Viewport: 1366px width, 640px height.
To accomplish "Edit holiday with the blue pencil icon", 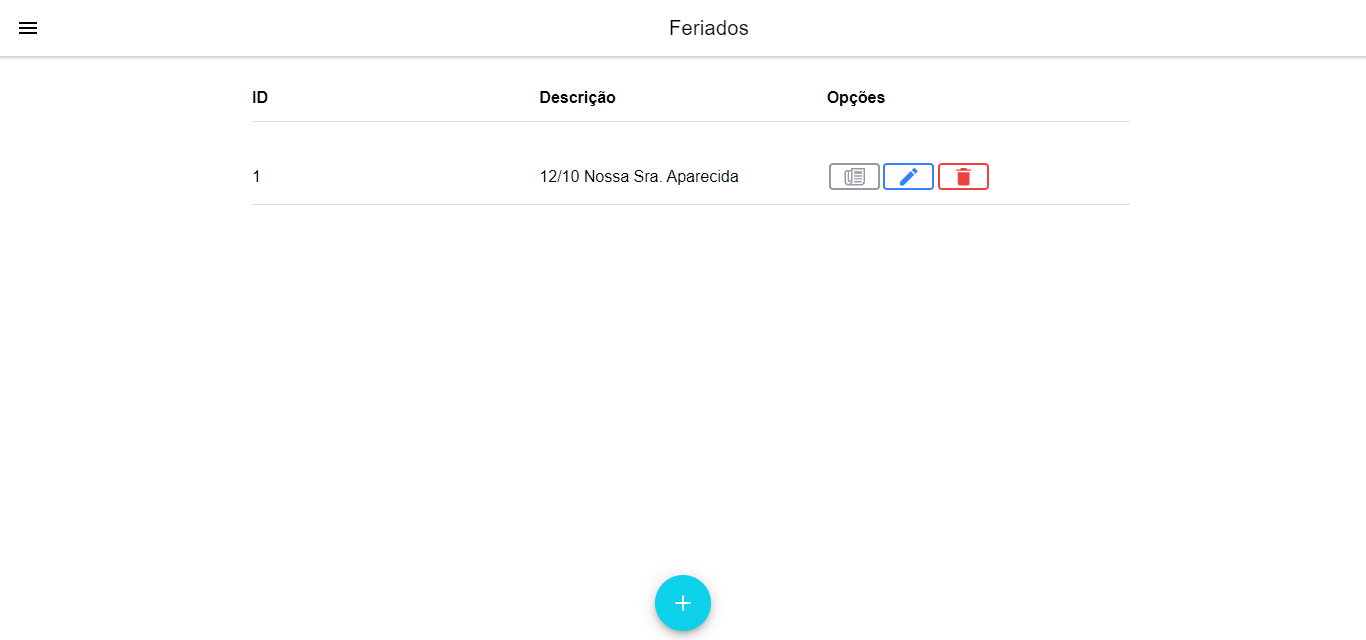I will [908, 177].
